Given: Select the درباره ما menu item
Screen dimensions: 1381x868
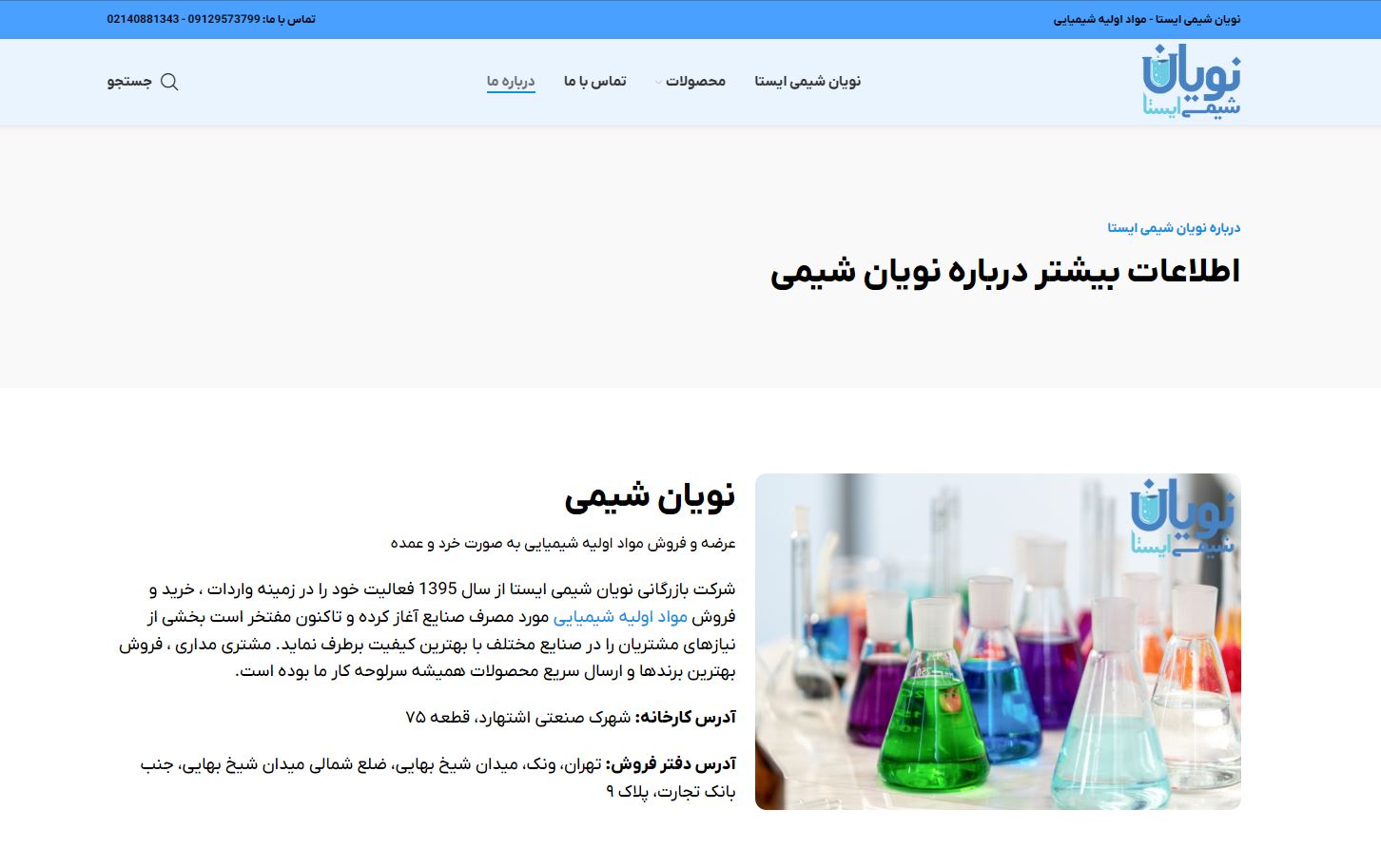Looking at the screenshot, I should point(511,82).
